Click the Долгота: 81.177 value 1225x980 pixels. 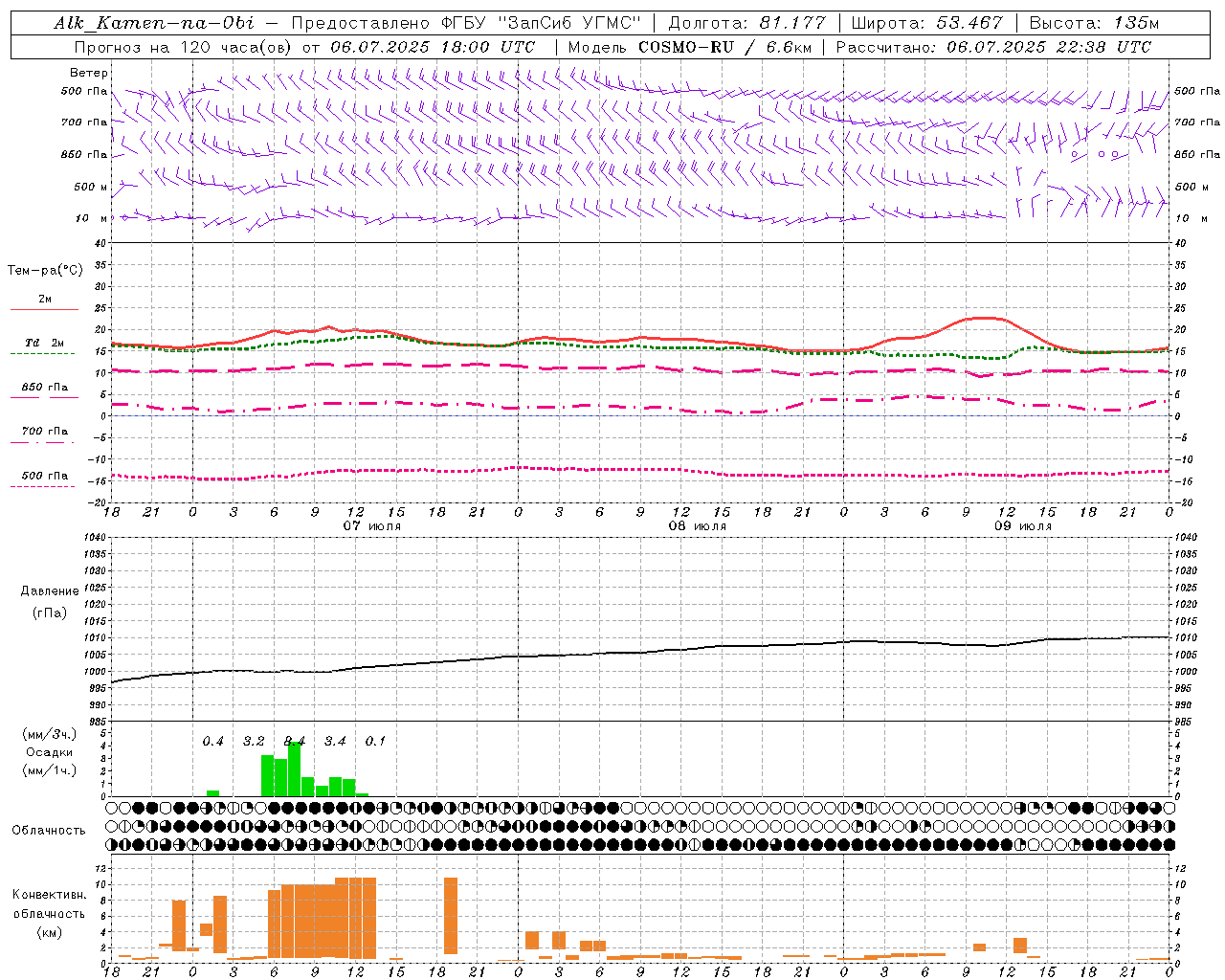(x=746, y=23)
